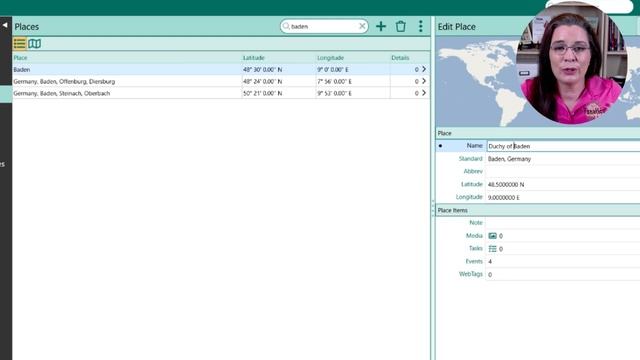Click the Place section header
The width and height of the screenshot is (640, 360).
[538, 133]
